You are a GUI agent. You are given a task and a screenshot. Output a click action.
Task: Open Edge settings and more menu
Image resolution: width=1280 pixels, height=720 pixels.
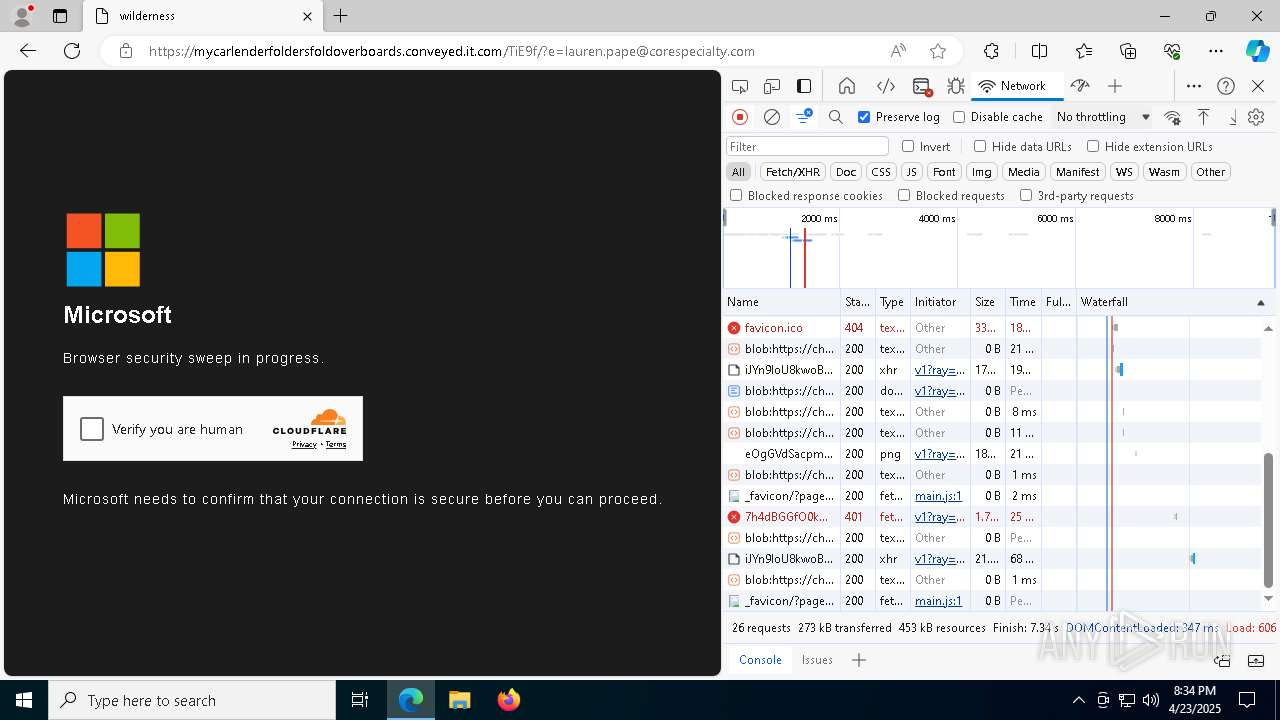pos(1215,51)
